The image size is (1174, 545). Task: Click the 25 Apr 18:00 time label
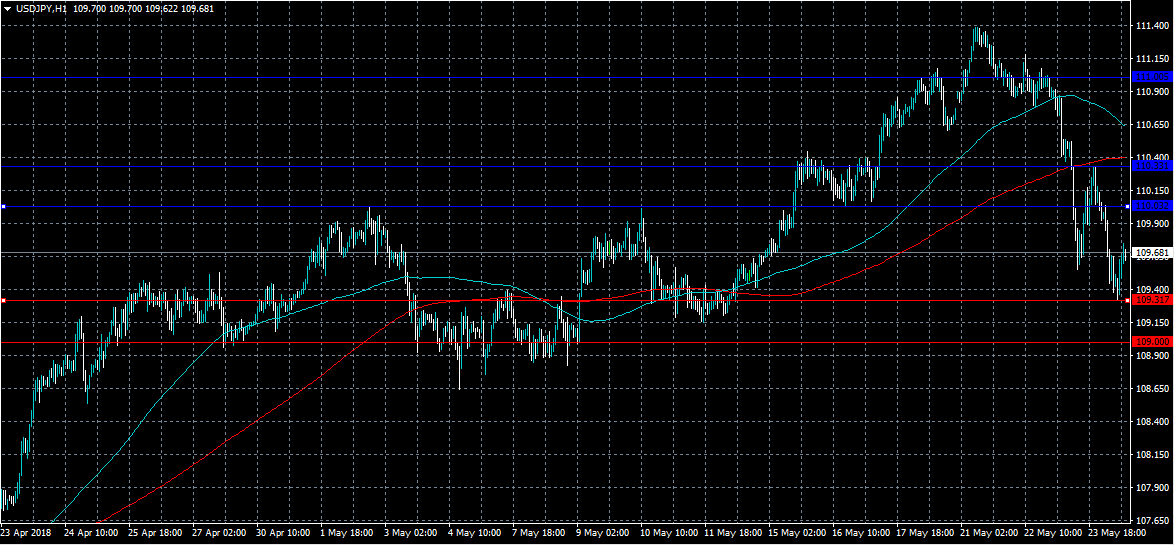point(156,533)
